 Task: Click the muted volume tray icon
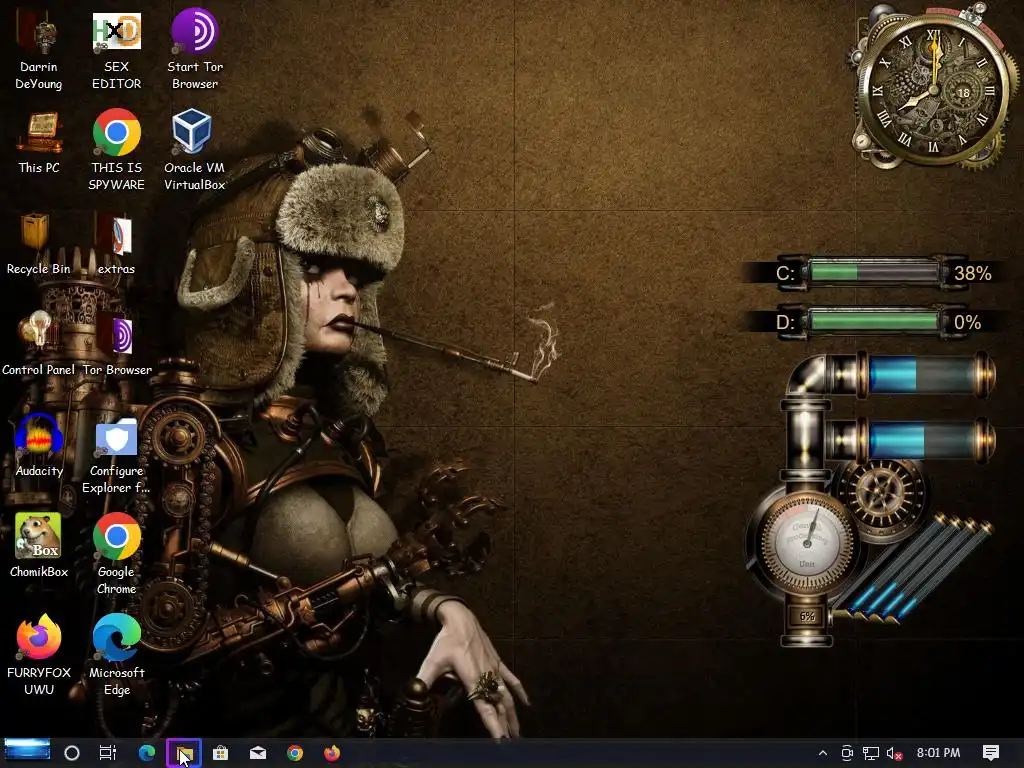(x=895, y=753)
